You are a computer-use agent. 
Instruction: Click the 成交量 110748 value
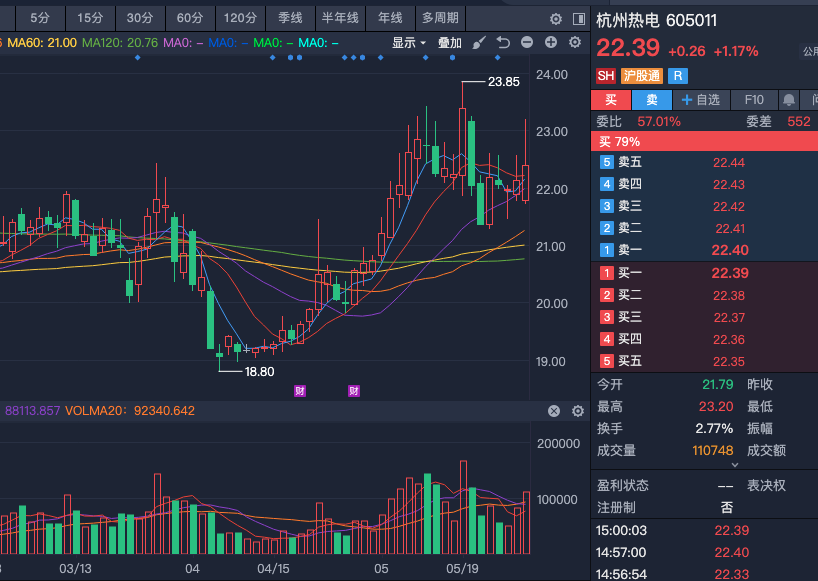tap(713, 450)
